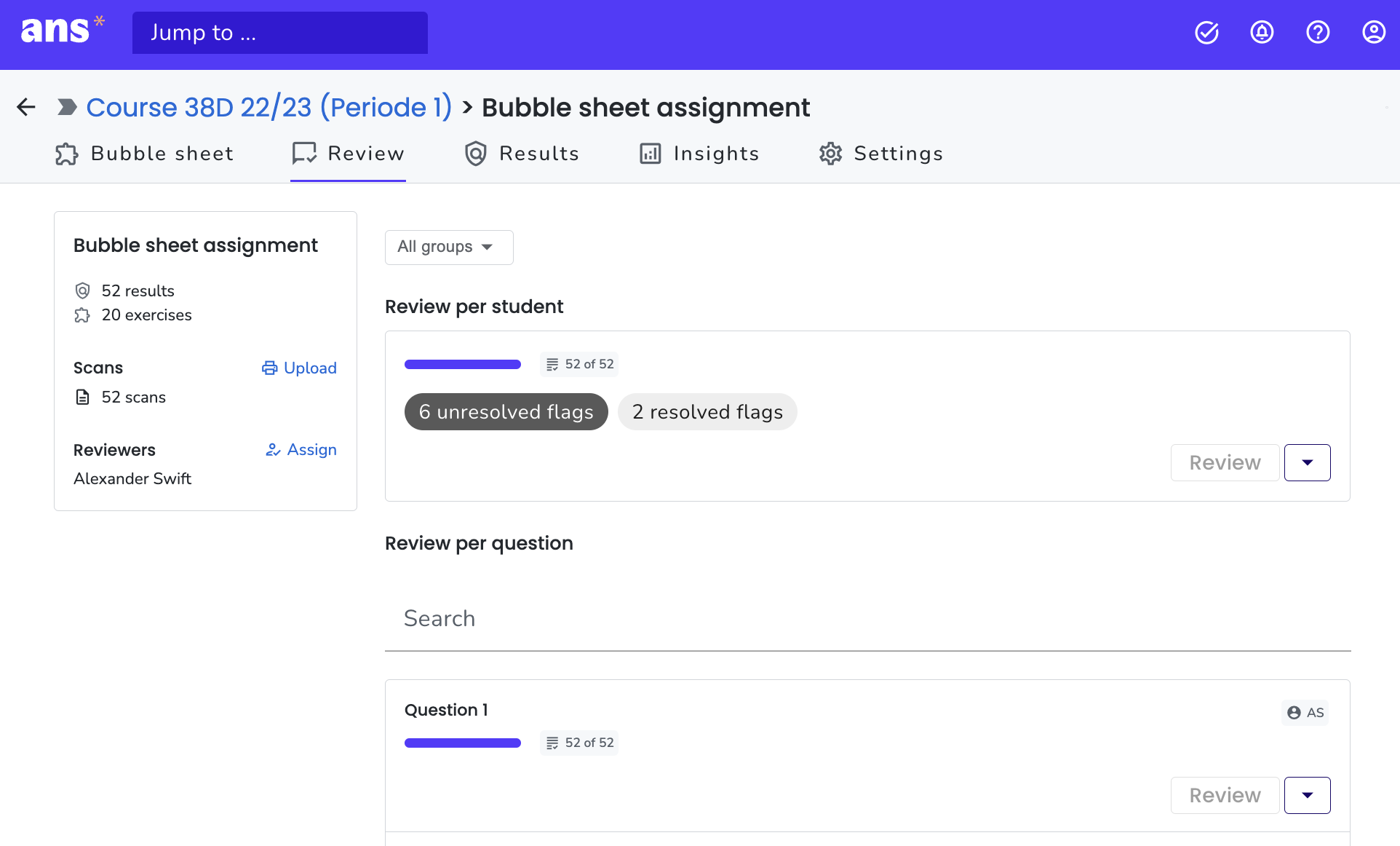Click the 52 scans text
Viewport: 1400px width, 846px height.
tap(134, 398)
